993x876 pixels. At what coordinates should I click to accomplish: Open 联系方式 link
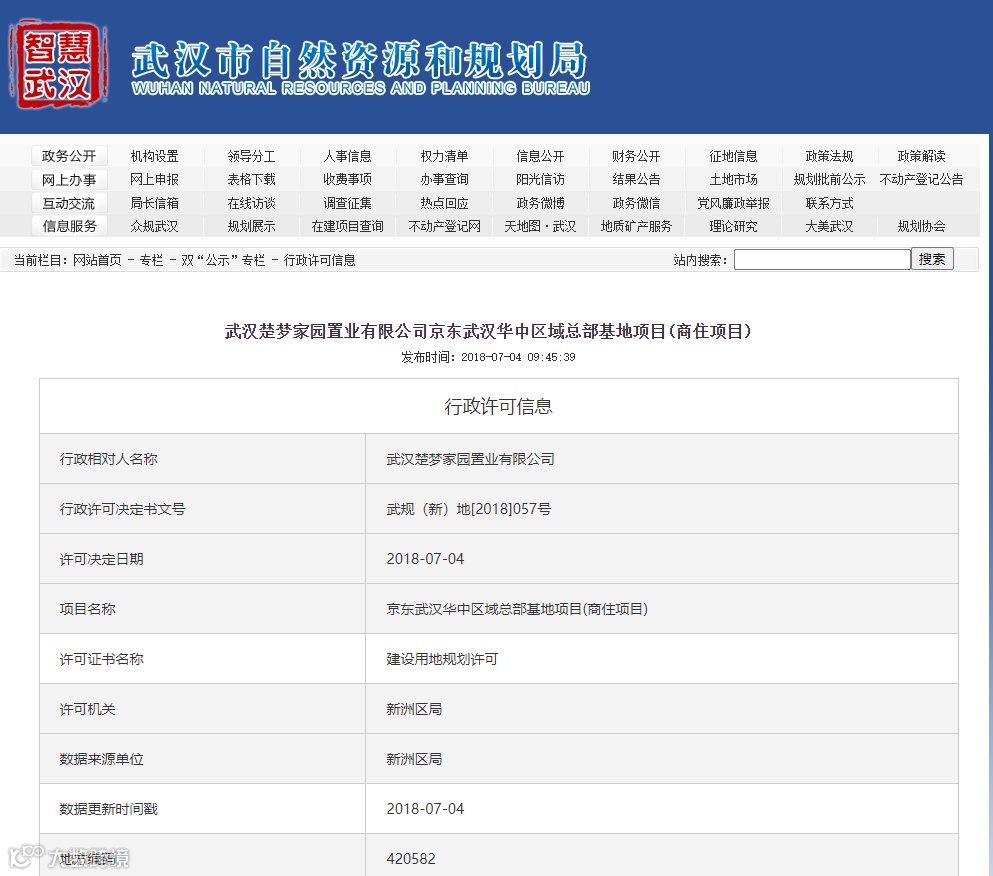pos(830,203)
